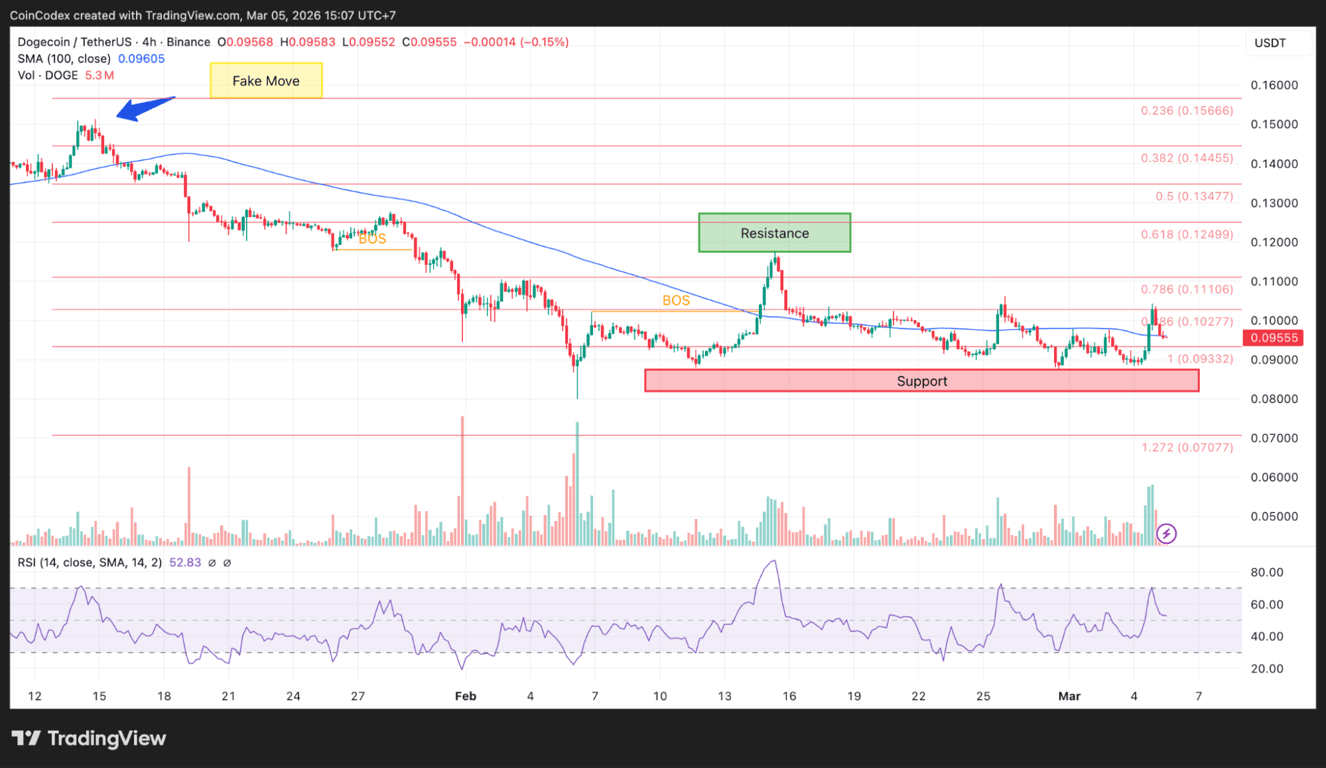
Task: Click the 0.618 Fibonacci level label
Action: 1187,234
